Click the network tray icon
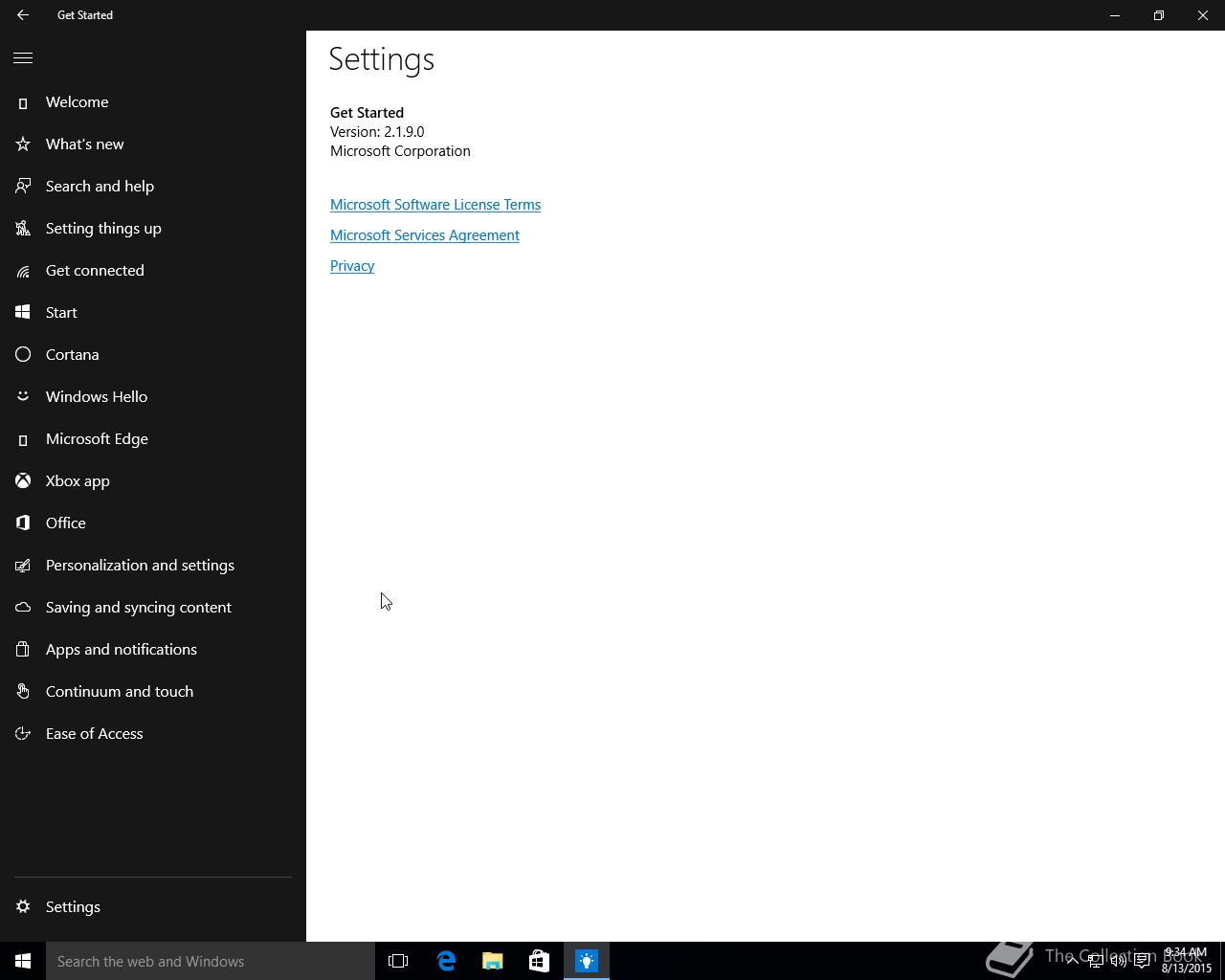Image resolution: width=1225 pixels, height=980 pixels. point(1095,961)
